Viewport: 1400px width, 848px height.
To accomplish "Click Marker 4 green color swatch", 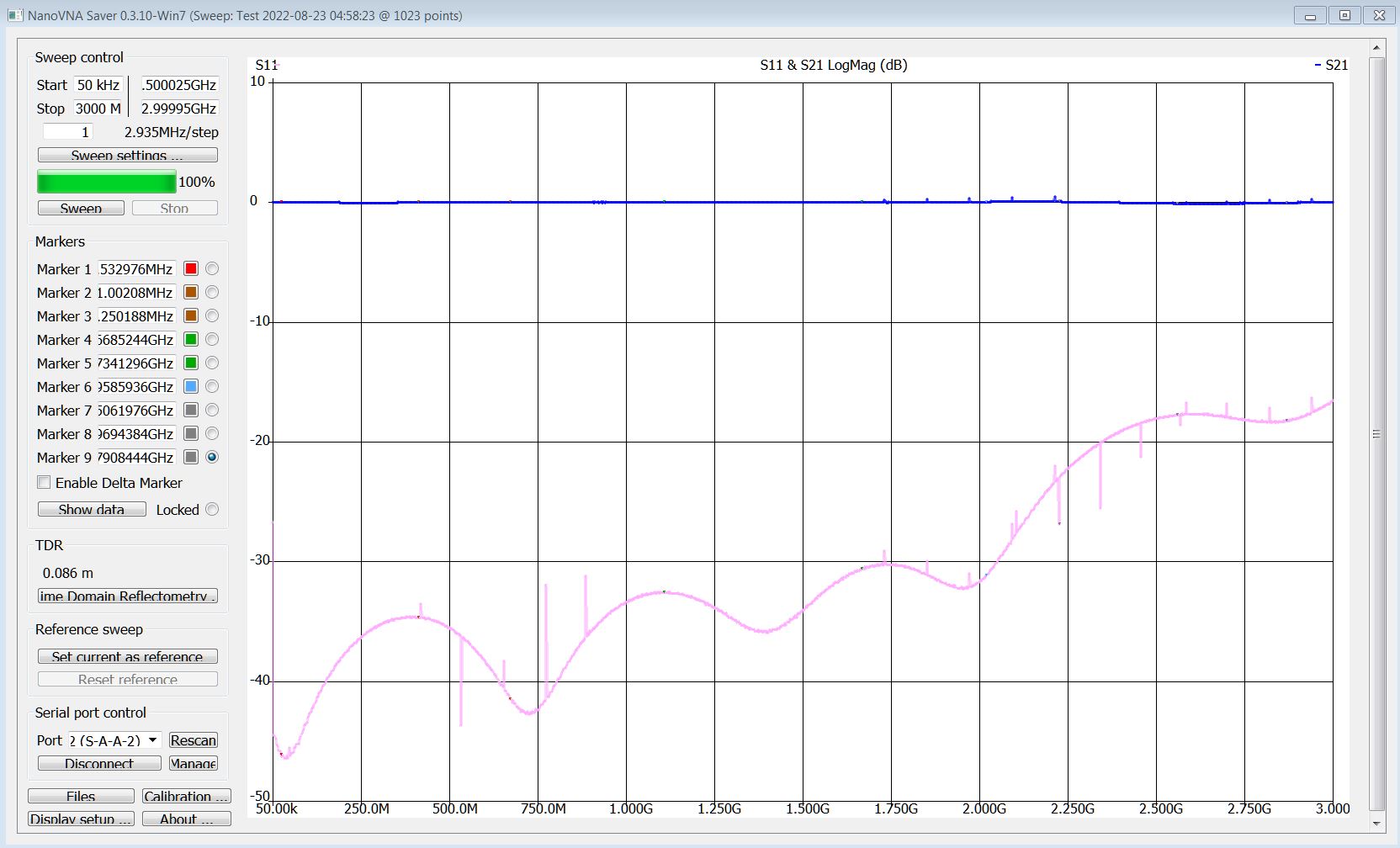I will click(x=191, y=340).
